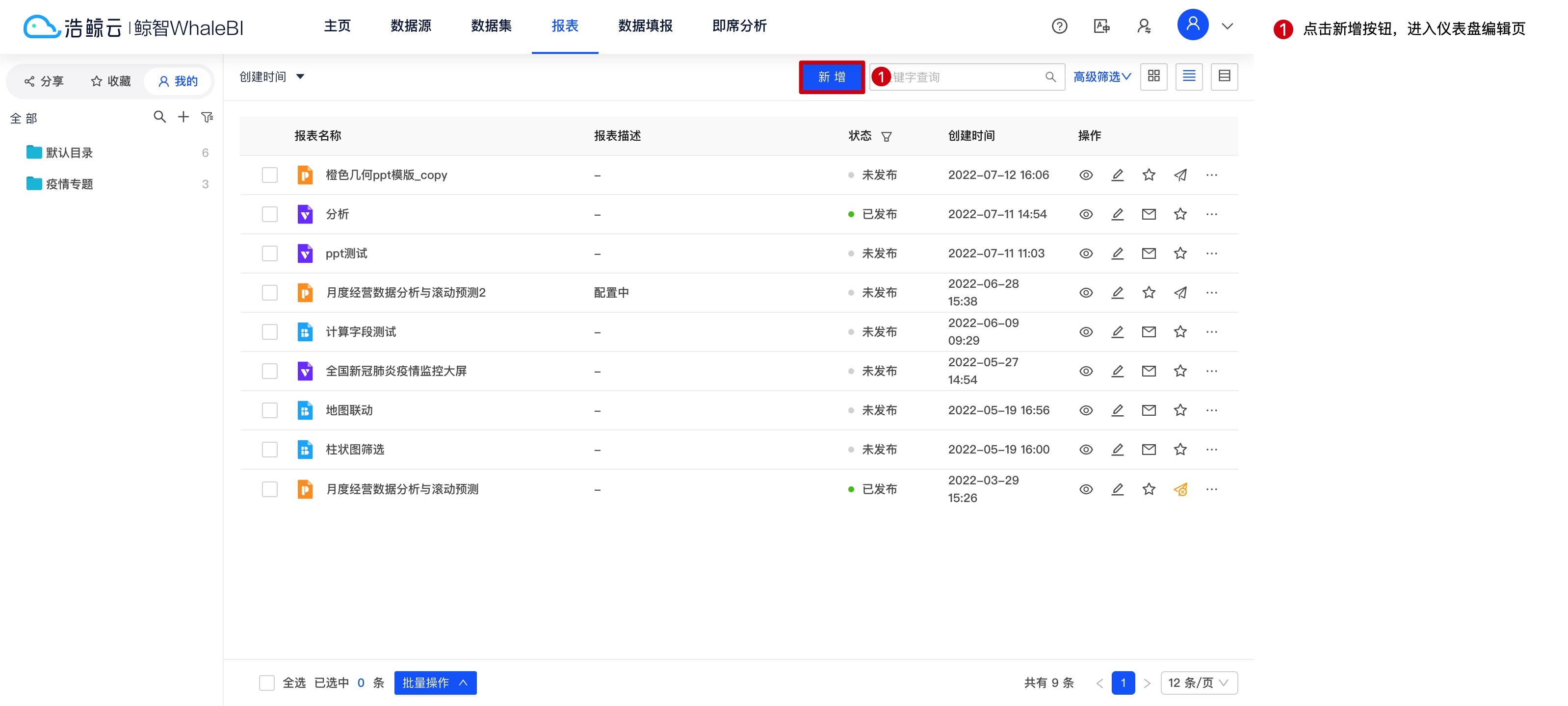Click the blue user avatar
This screenshot has width=1568, height=706.
coord(1192,25)
